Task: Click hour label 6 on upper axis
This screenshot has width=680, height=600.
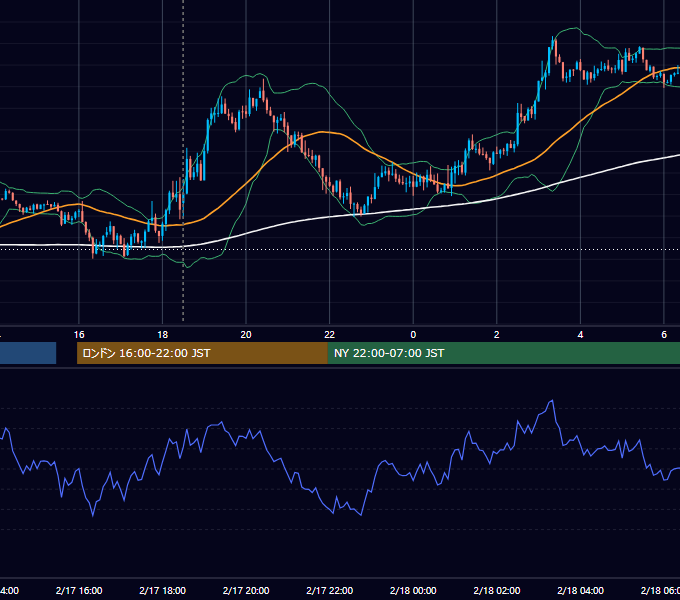Action: (x=664, y=335)
